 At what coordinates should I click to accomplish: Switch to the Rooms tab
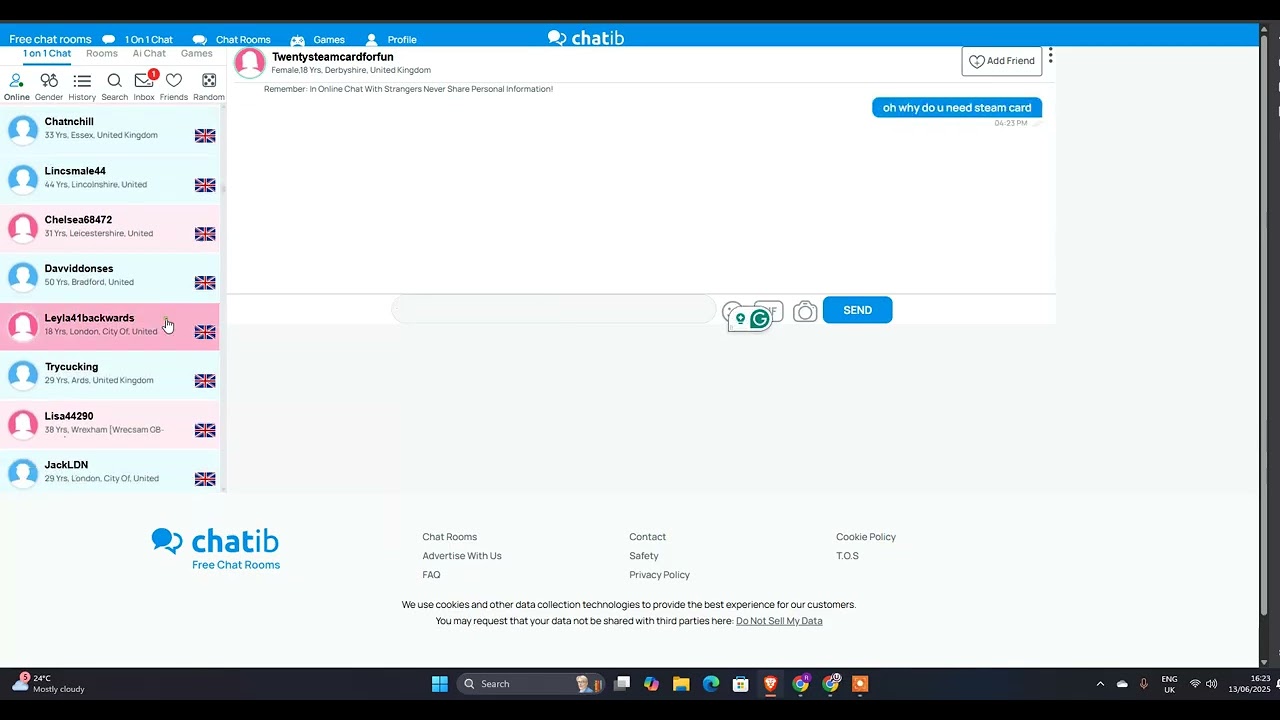pyautogui.click(x=102, y=53)
